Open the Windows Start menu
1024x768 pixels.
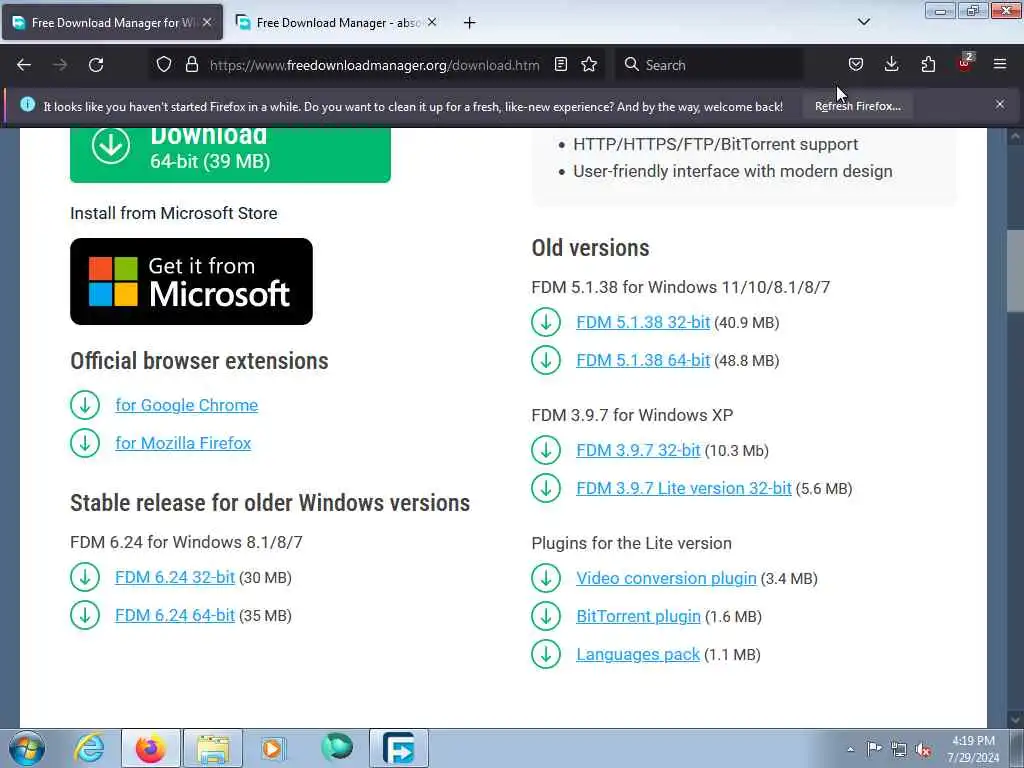pos(26,748)
